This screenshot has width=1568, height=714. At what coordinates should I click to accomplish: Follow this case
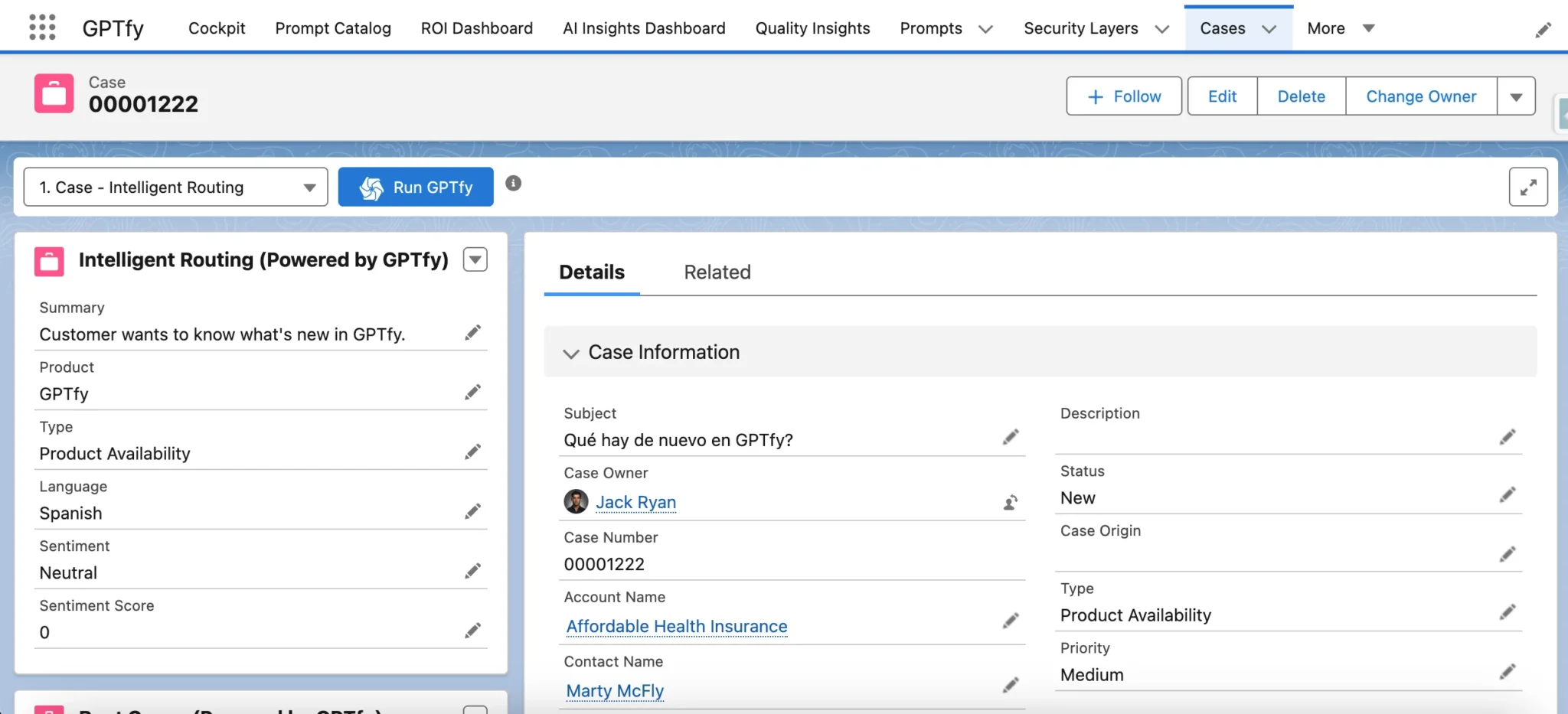1123,96
